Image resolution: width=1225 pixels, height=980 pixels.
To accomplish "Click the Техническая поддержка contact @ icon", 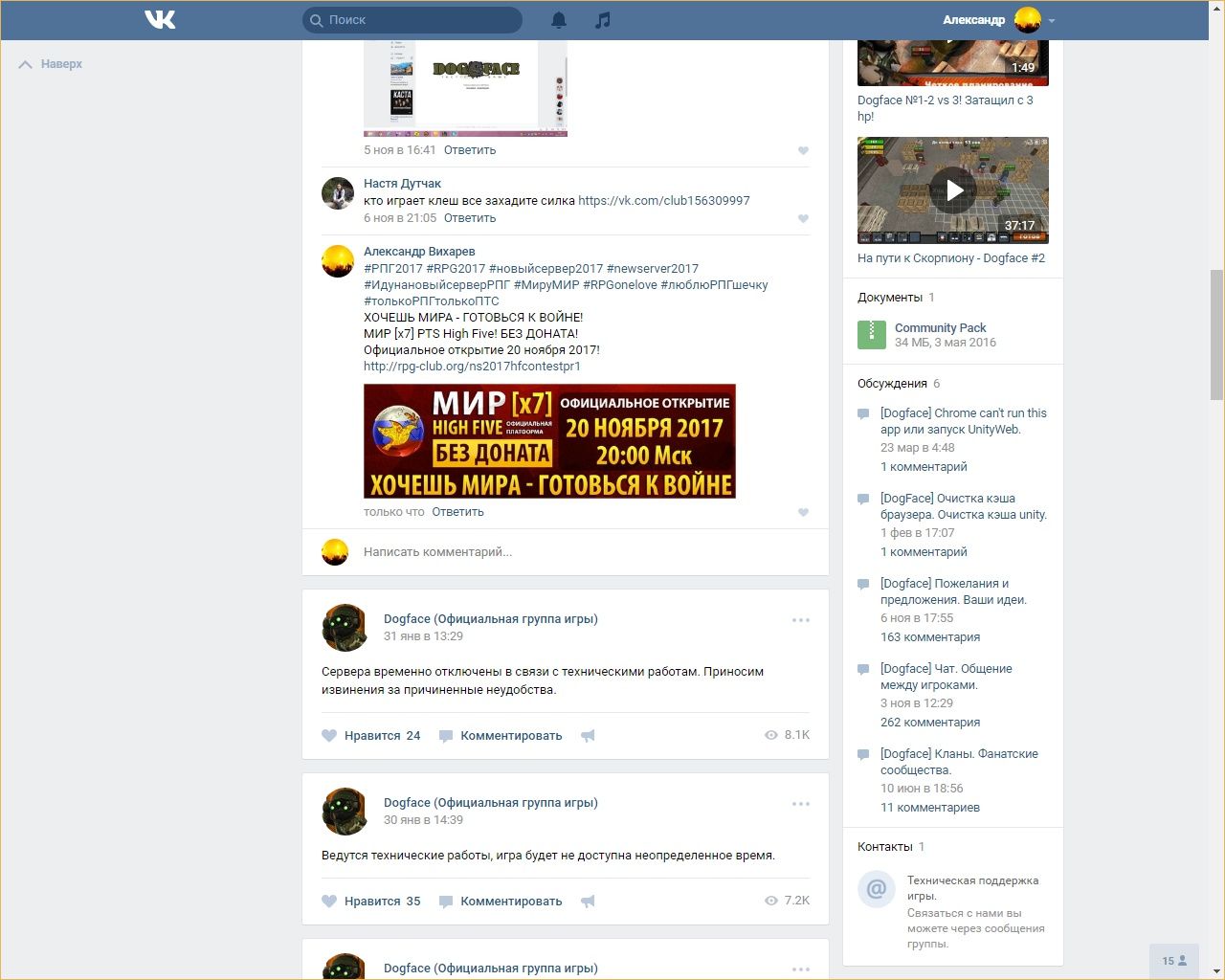I will 876,890.
